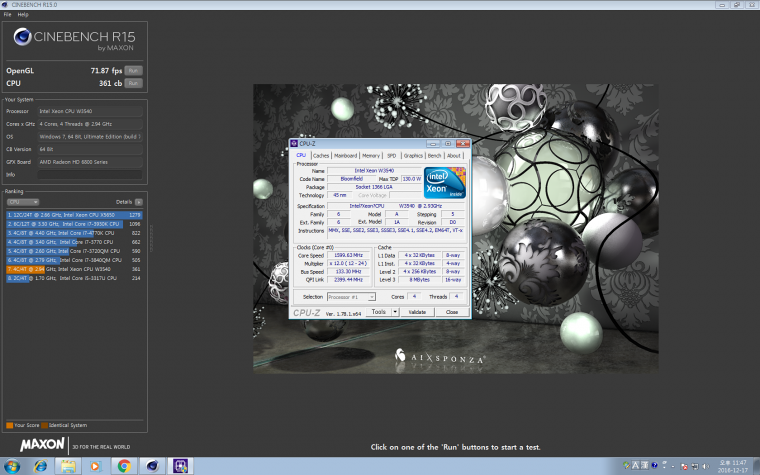Click the Details arrow in Ranking
The image size is (760, 475).
pyautogui.click(x=139, y=202)
